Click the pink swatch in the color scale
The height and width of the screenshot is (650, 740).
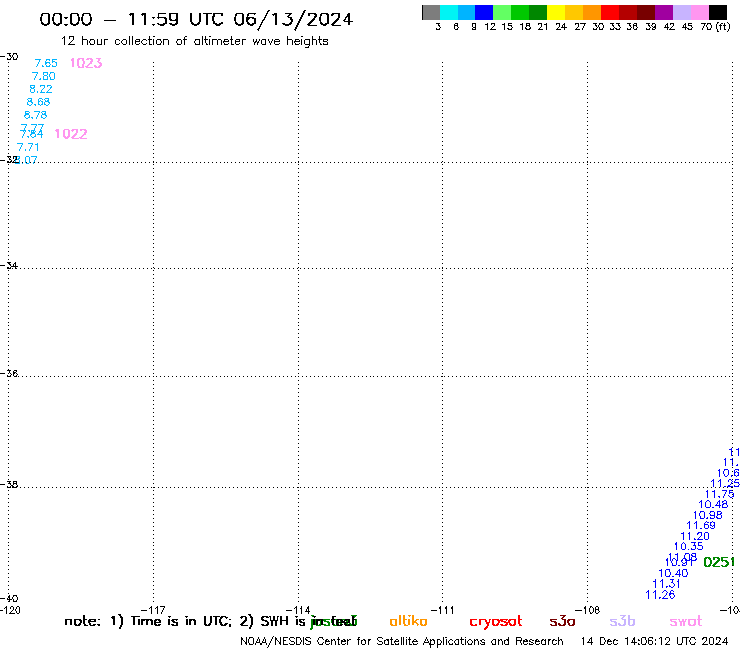[700, 12]
